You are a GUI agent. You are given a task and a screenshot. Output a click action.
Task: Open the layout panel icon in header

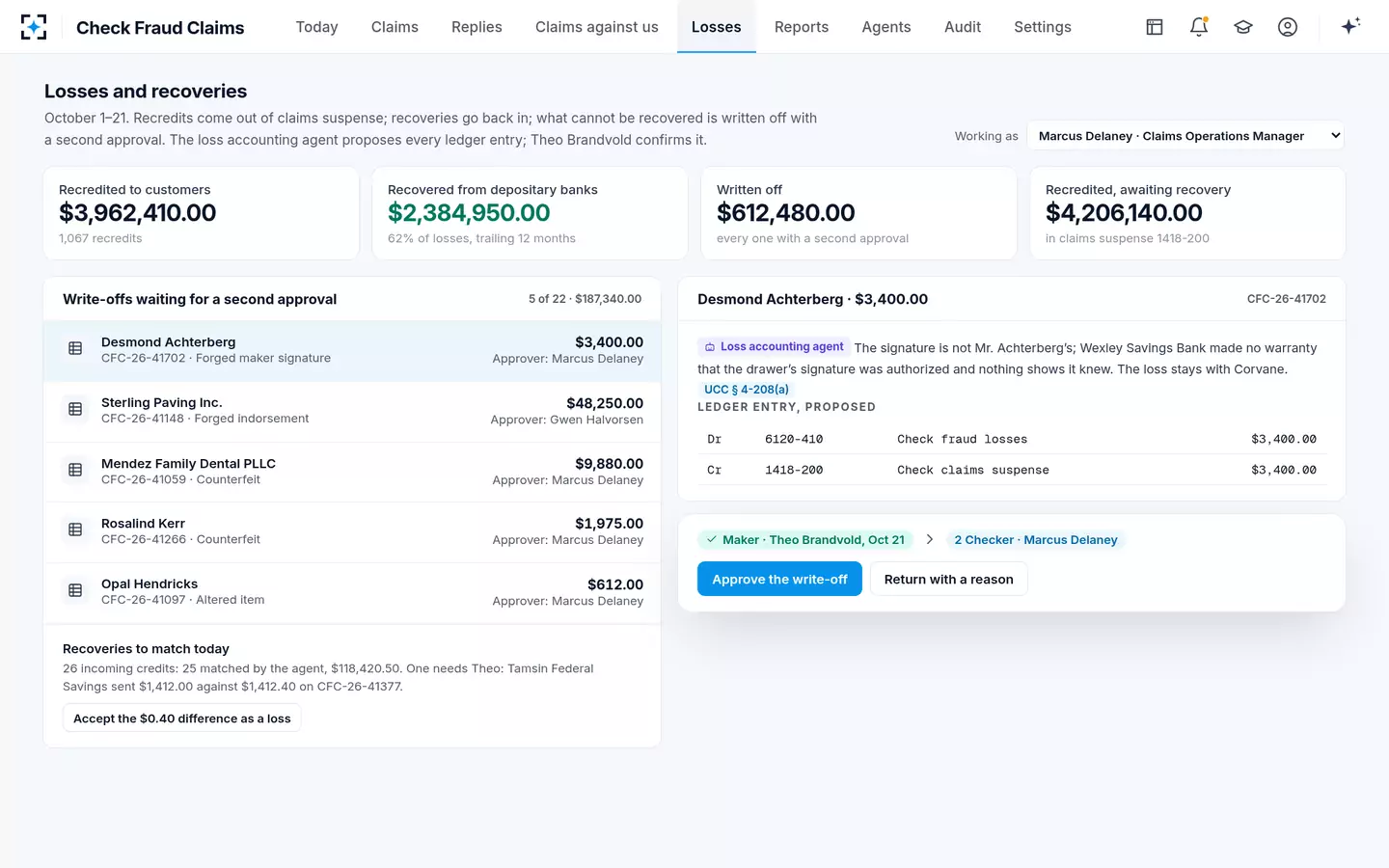pos(1155,27)
